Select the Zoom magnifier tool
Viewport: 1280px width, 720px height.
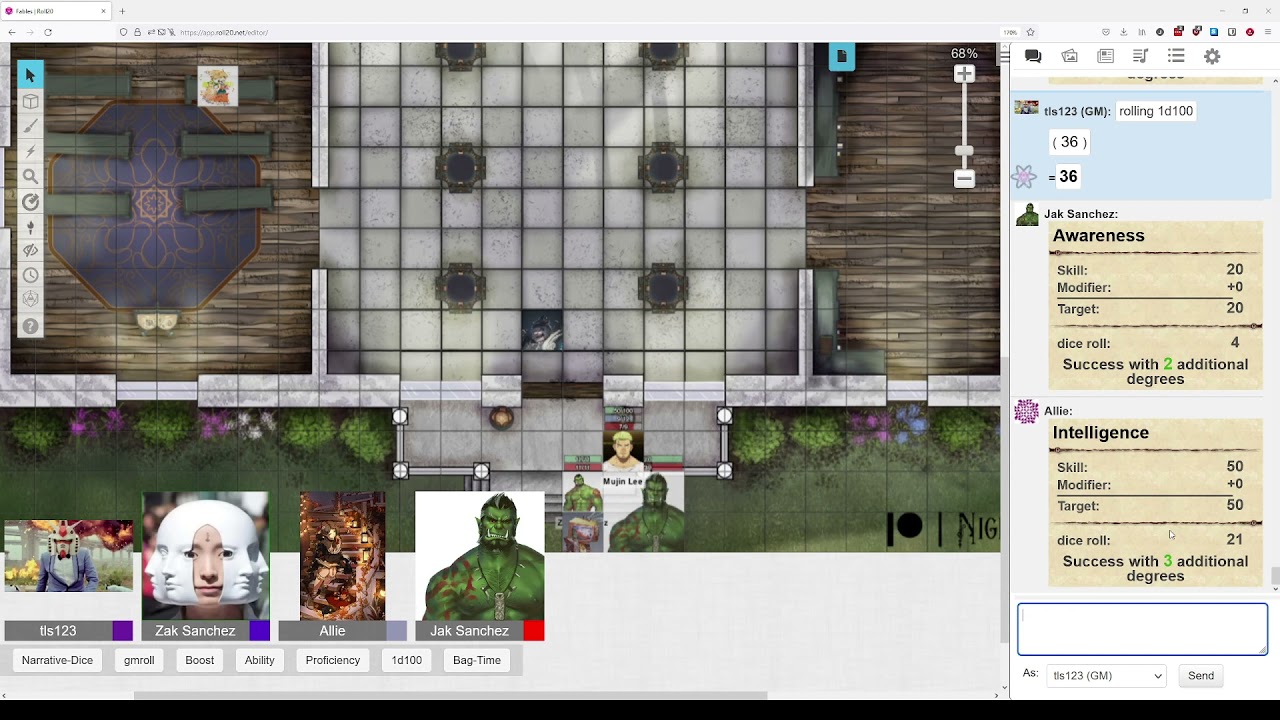coord(30,176)
